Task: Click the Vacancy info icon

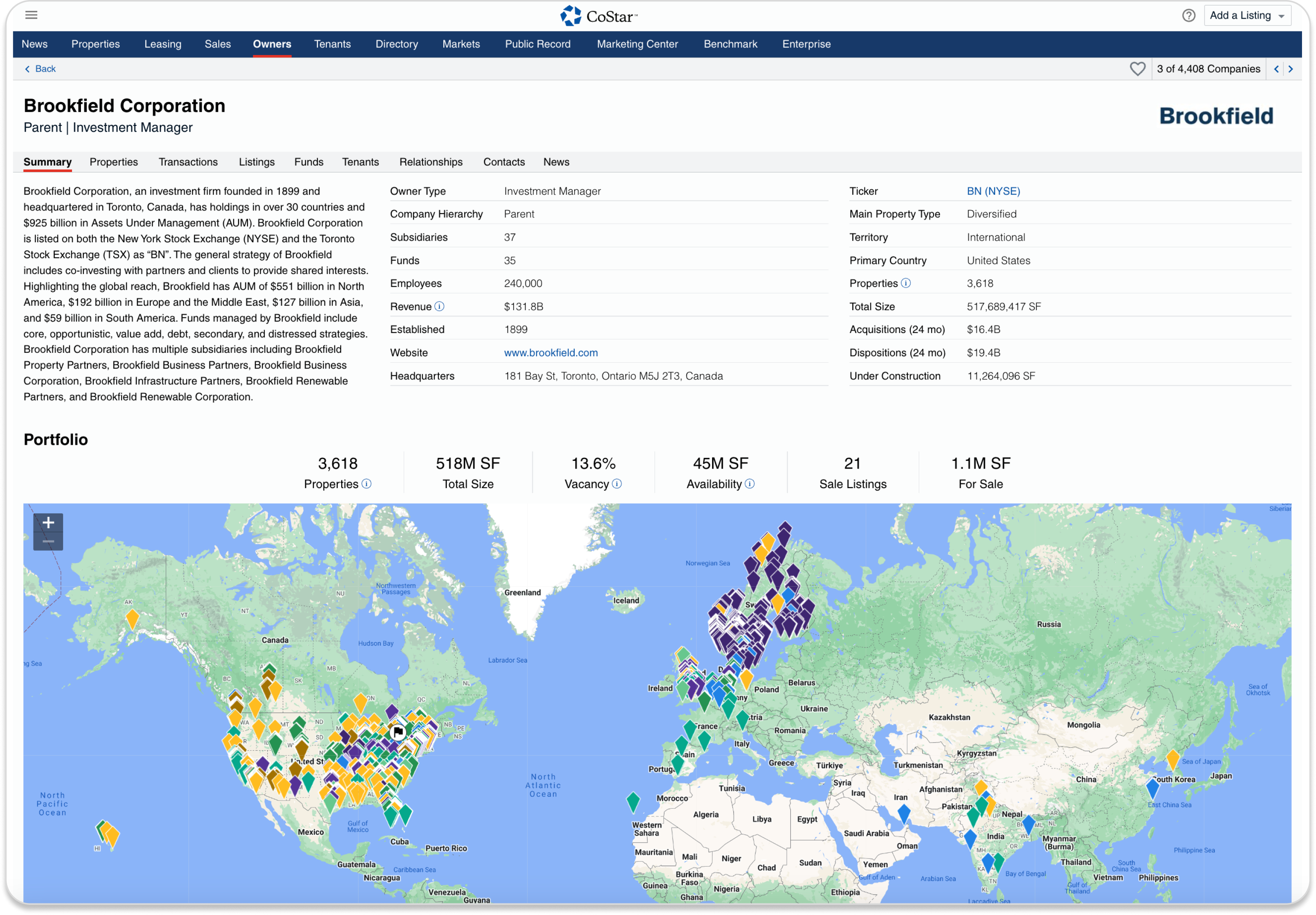Action: coord(617,484)
